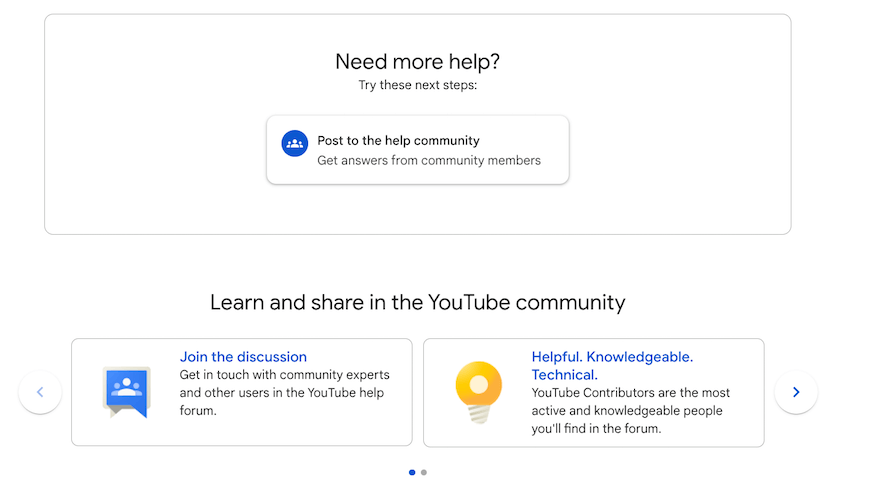Click 'Need more help?' heading
Image resolution: width=880 pixels, height=497 pixels.
[x=418, y=62]
